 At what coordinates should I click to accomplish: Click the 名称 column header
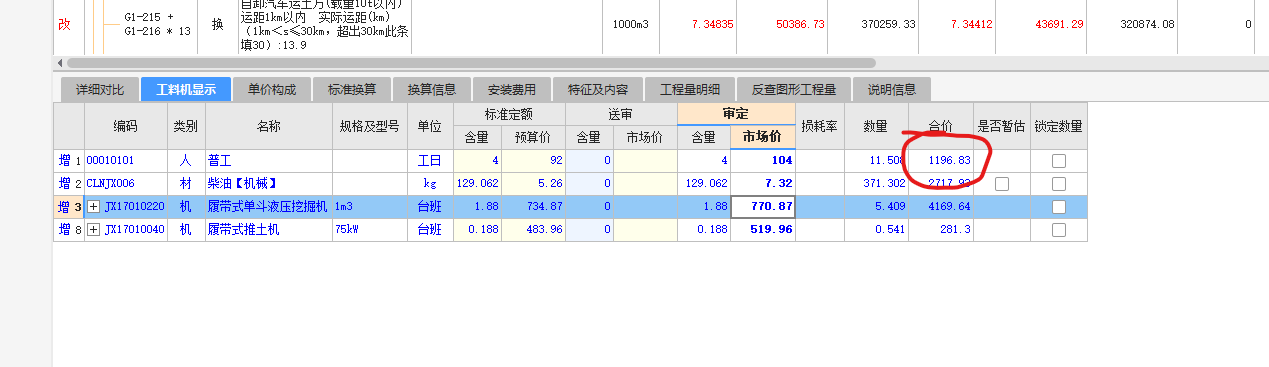(268, 126)
